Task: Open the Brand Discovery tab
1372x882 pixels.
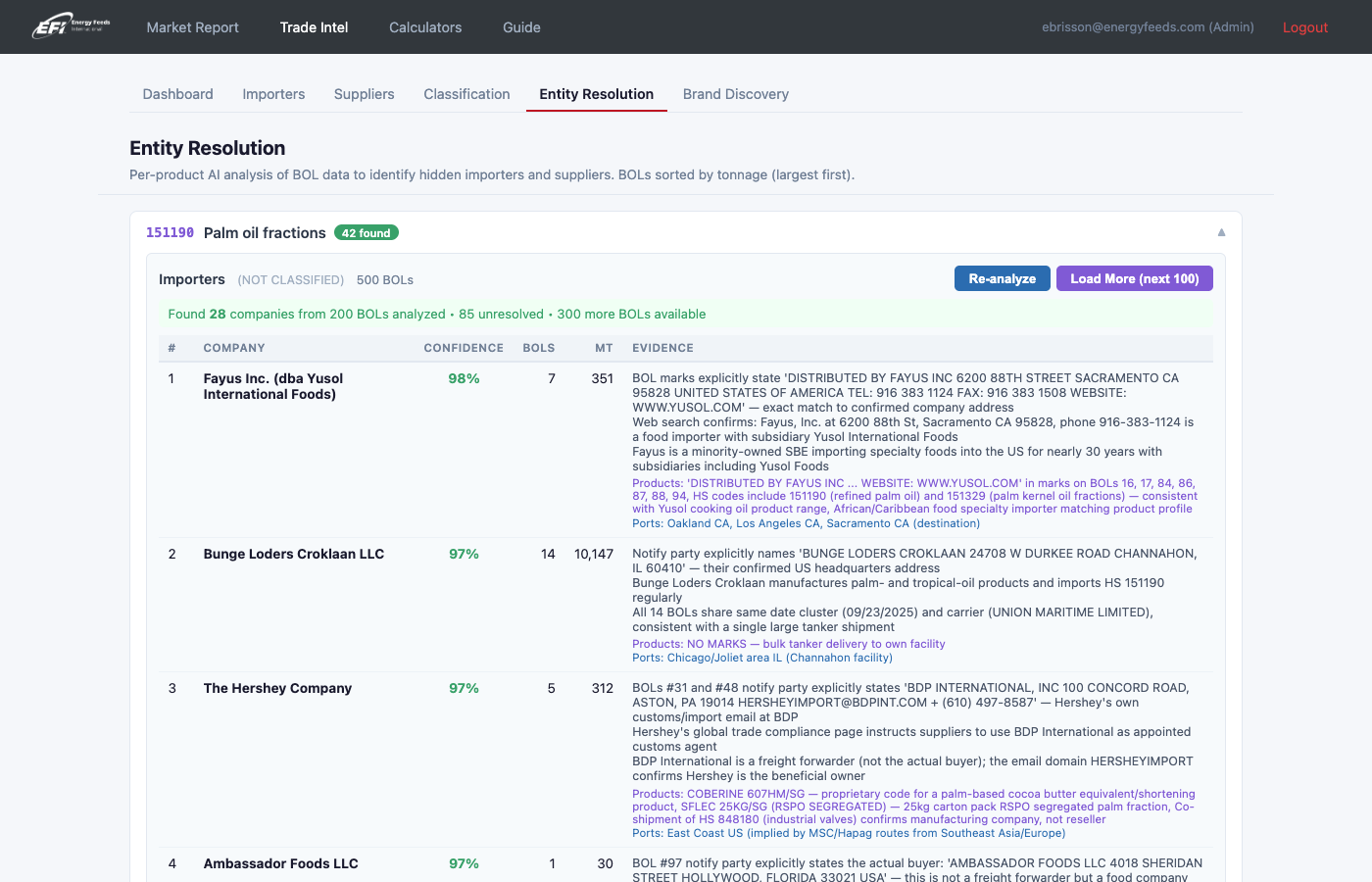Action: [x=735, y=94]
